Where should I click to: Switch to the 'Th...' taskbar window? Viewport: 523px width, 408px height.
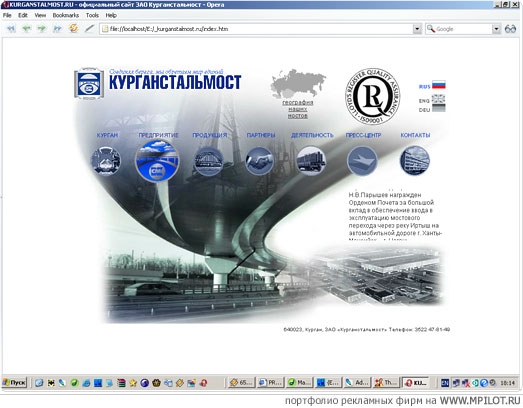pyautogui.click(x=386, y=383)
